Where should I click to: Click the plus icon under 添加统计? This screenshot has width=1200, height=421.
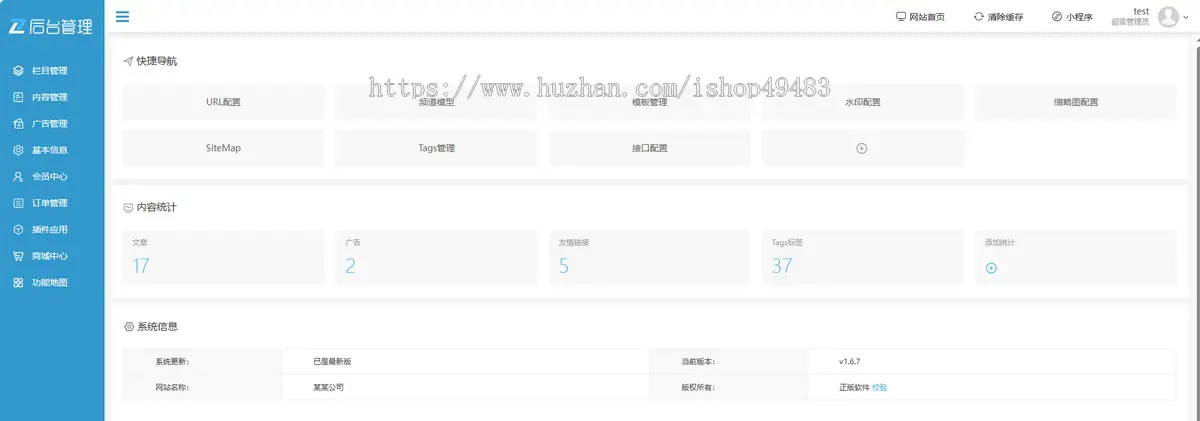pos(991,268)
